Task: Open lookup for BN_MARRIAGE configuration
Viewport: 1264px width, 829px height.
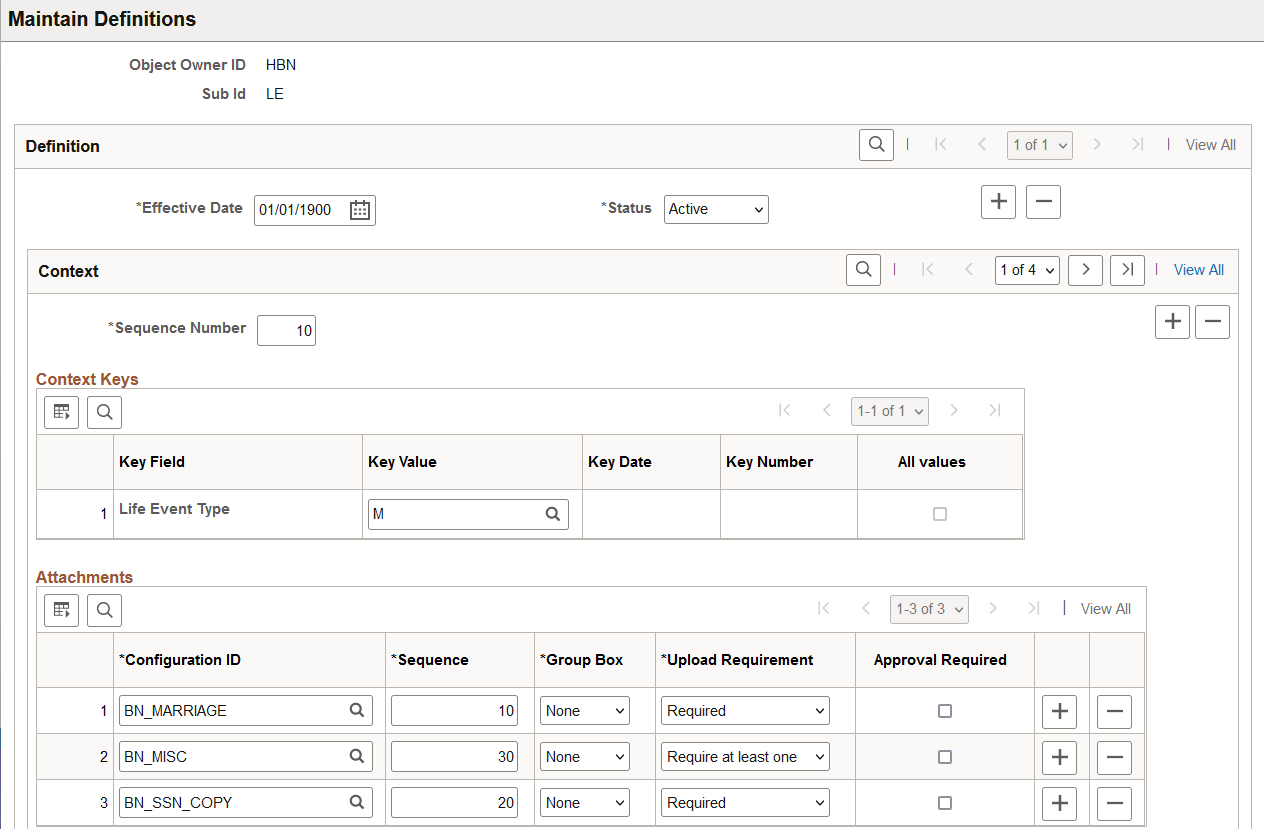Action: pos(356,711)
